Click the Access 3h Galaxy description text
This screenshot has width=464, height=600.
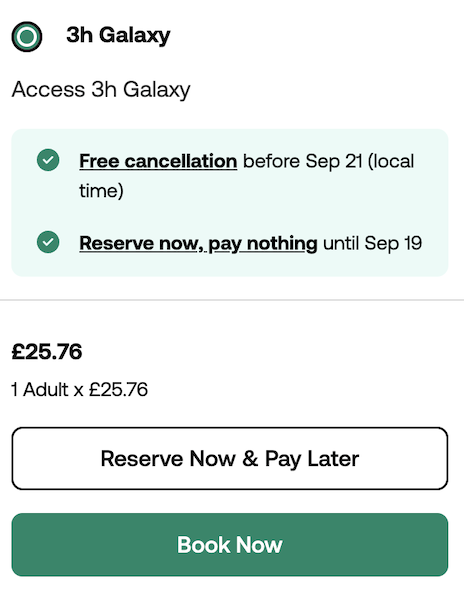[101, 90]
